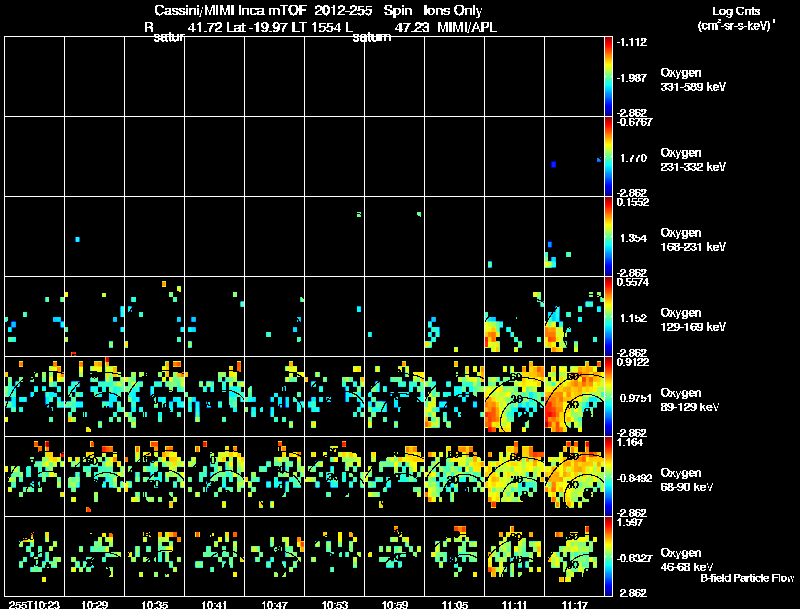
Task: Click the Oxygen 46-68 keV label
Action: 687,560
